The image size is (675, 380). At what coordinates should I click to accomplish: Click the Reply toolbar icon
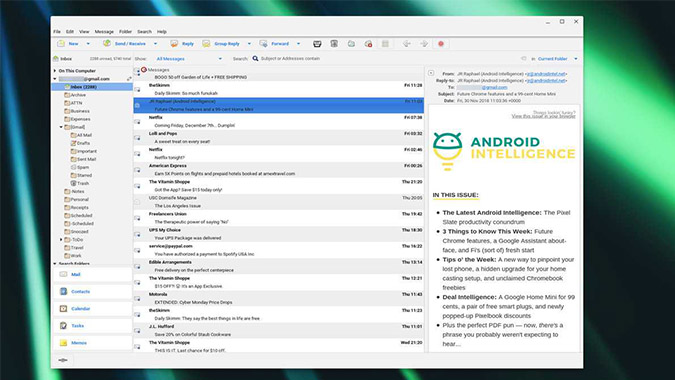tap(174, 43)
